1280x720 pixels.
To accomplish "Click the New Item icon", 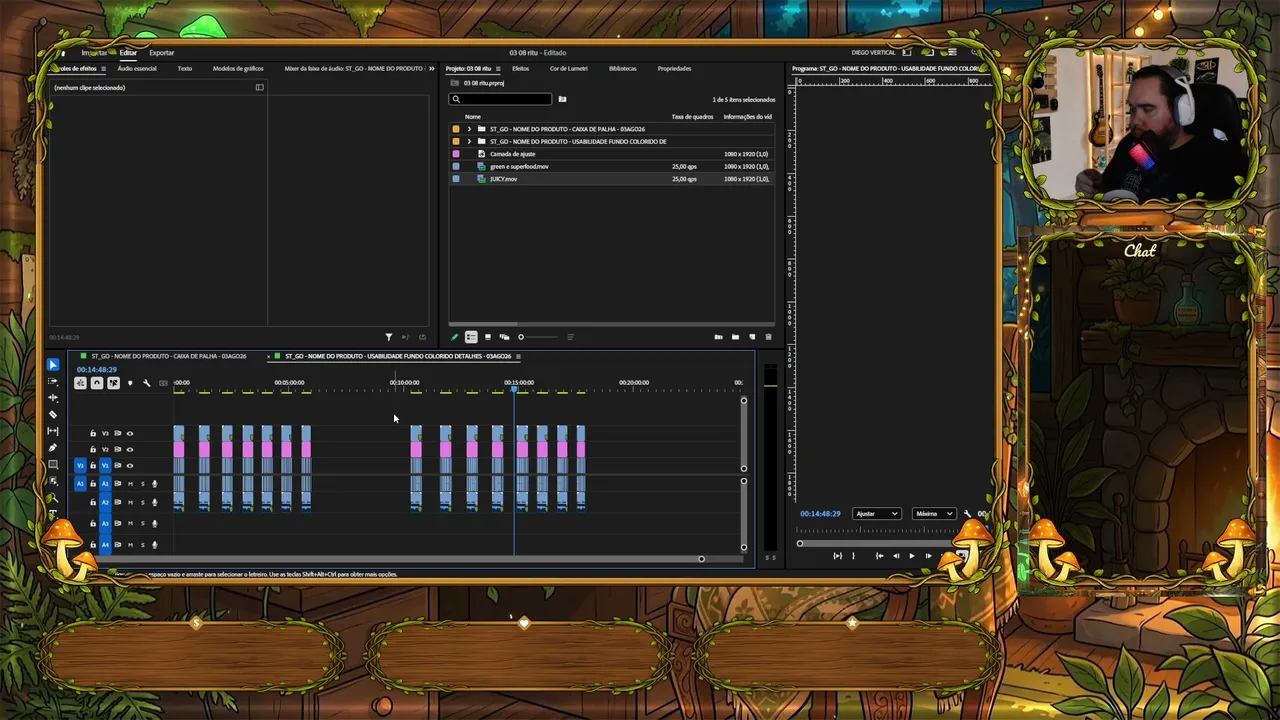I will (x=752, y=337).
